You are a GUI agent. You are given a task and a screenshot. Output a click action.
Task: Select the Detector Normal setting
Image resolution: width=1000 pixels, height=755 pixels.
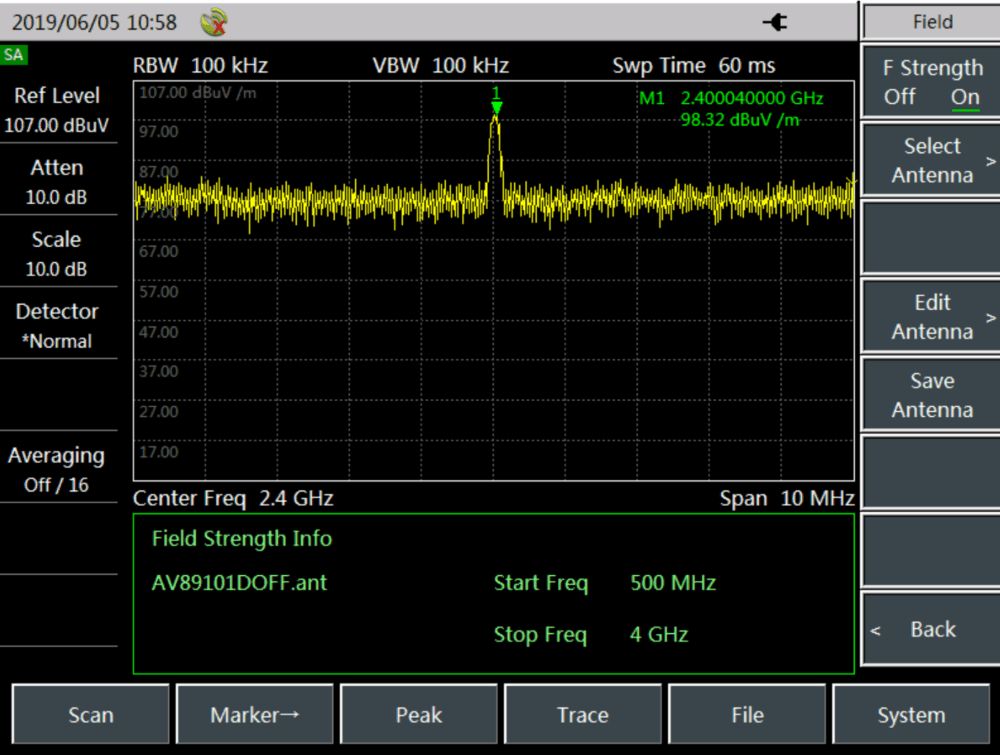[56, 326]
